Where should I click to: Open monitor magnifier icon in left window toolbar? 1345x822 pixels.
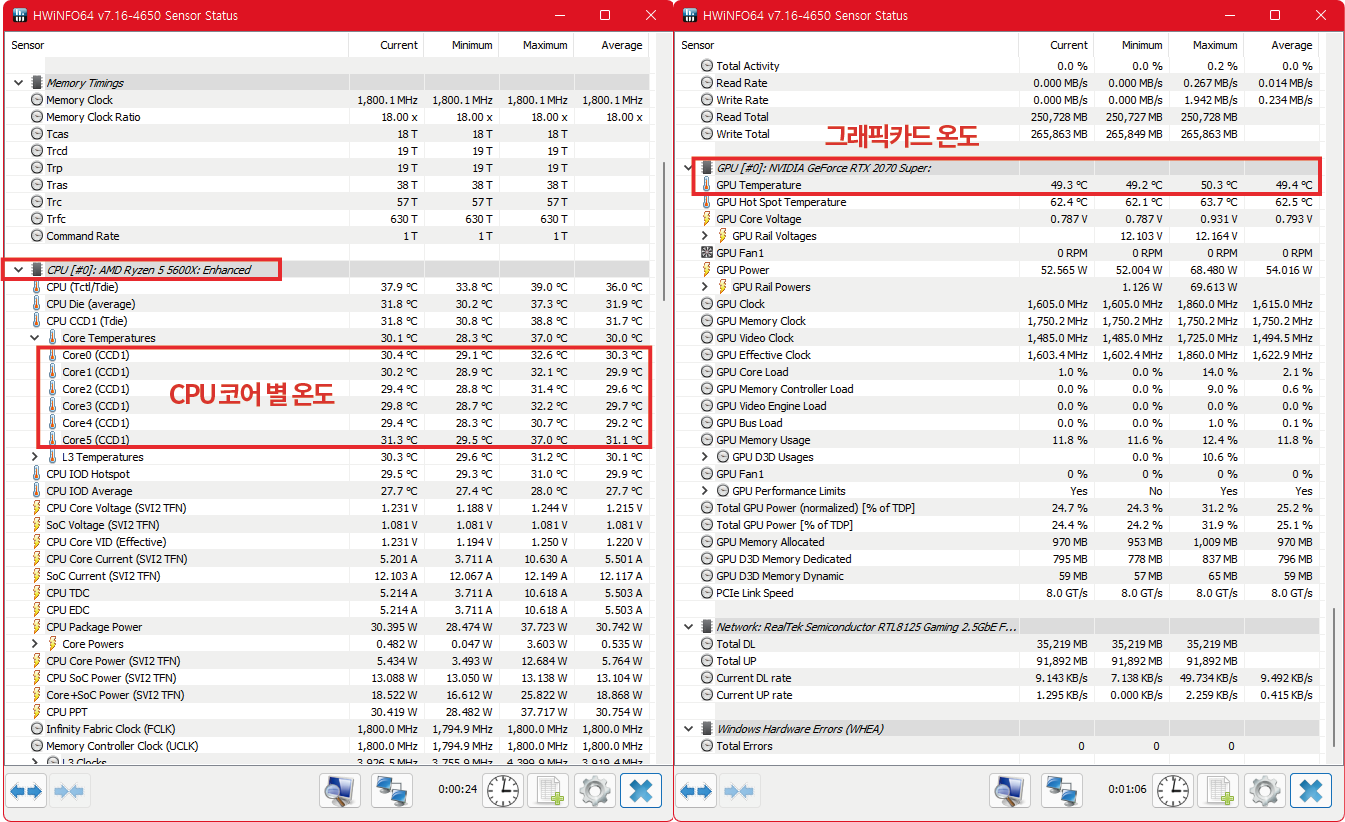[x=340, y=791]
